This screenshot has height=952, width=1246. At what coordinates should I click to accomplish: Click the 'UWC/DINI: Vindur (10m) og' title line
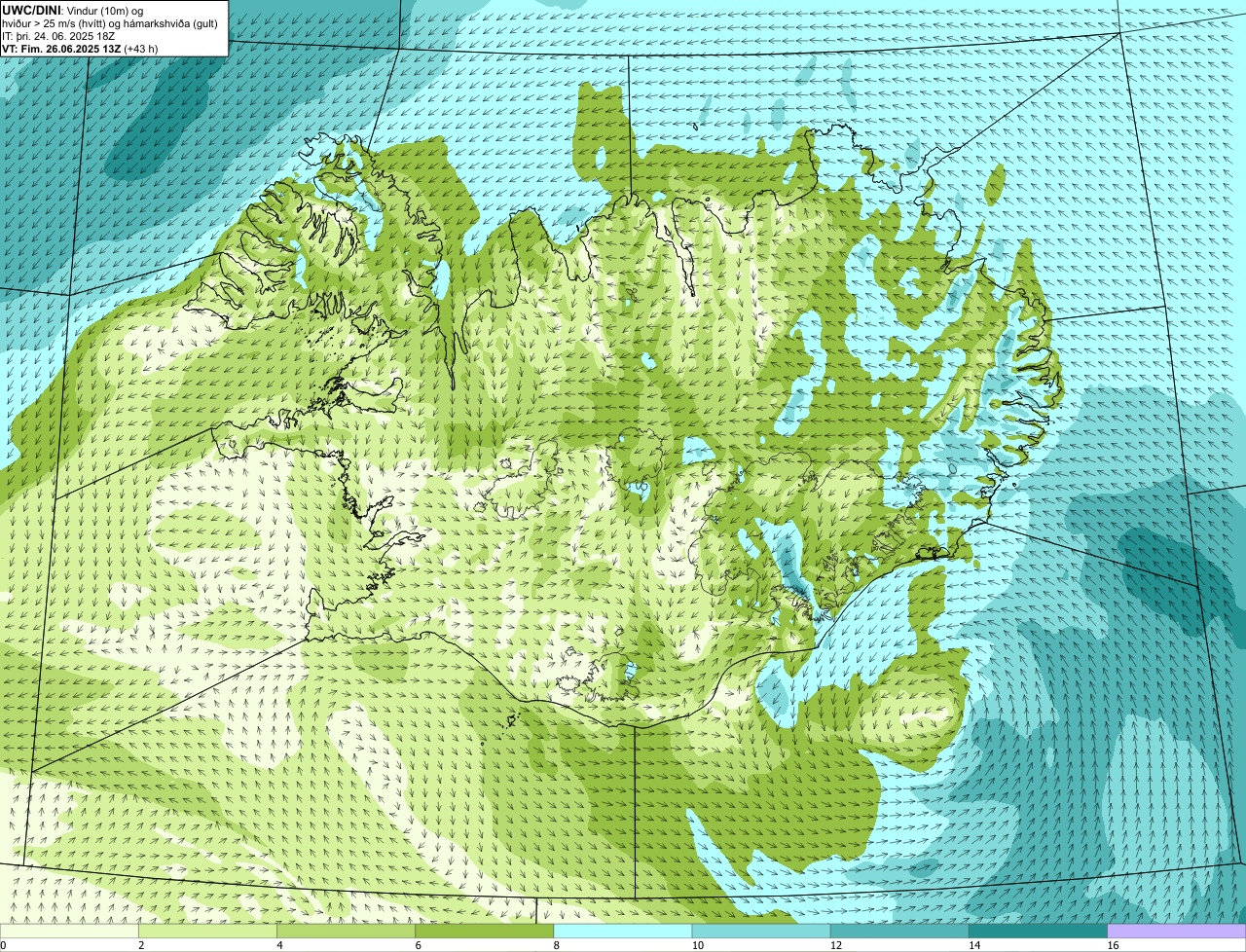73,10
